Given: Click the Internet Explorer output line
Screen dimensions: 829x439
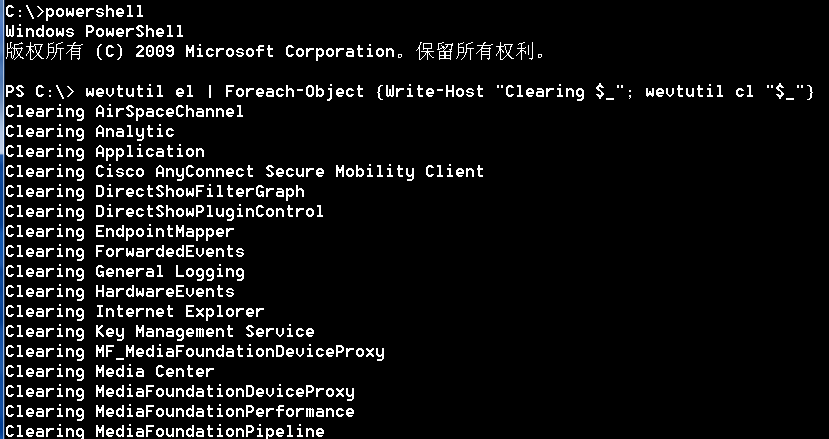Looking at the screenshot, I should (134, 312).
